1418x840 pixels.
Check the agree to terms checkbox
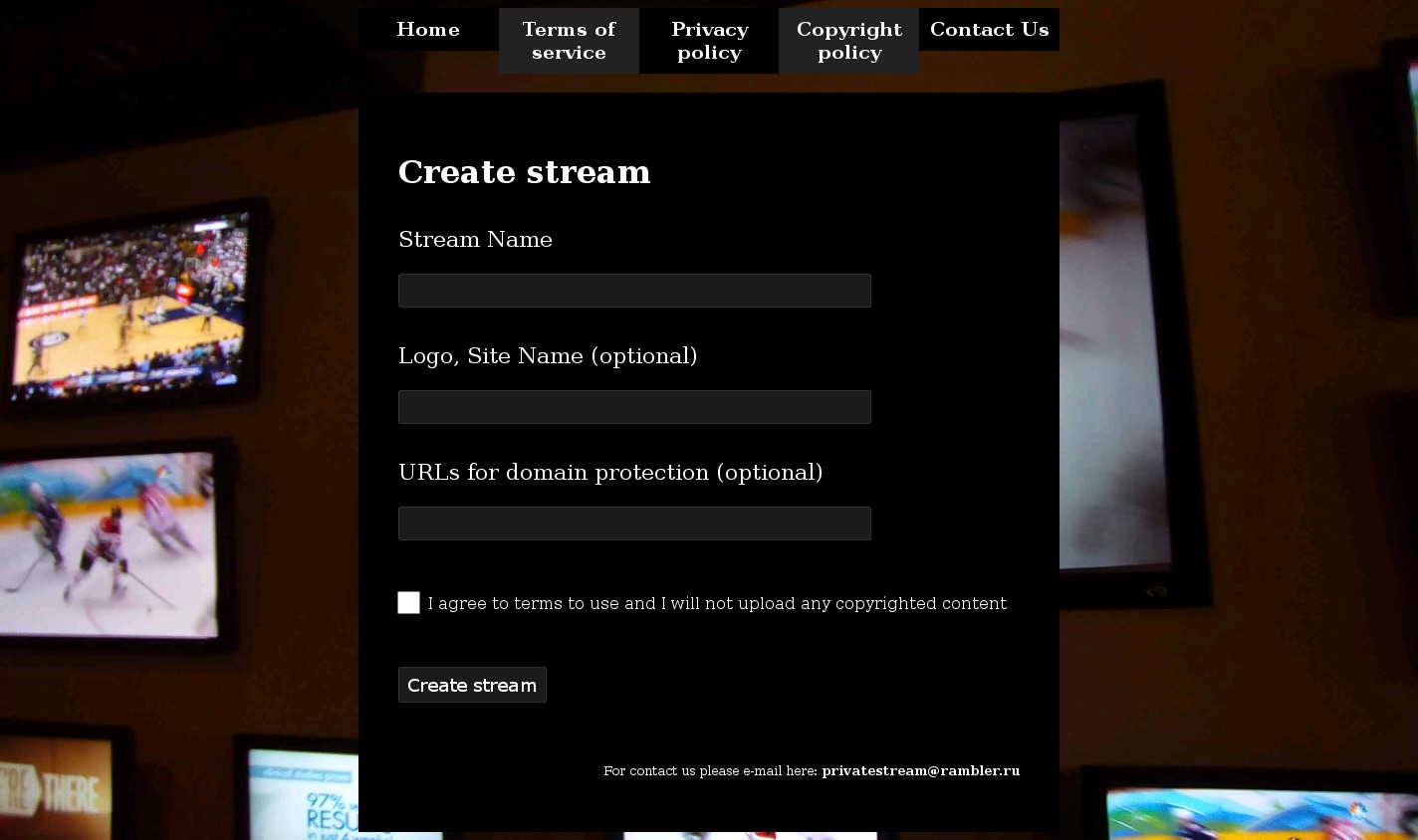[408, 602]
